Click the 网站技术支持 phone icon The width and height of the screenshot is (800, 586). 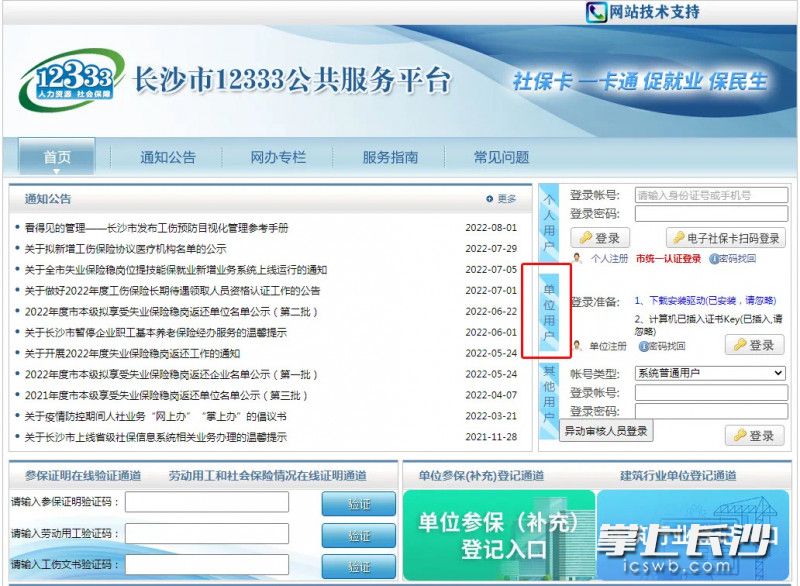597,12
